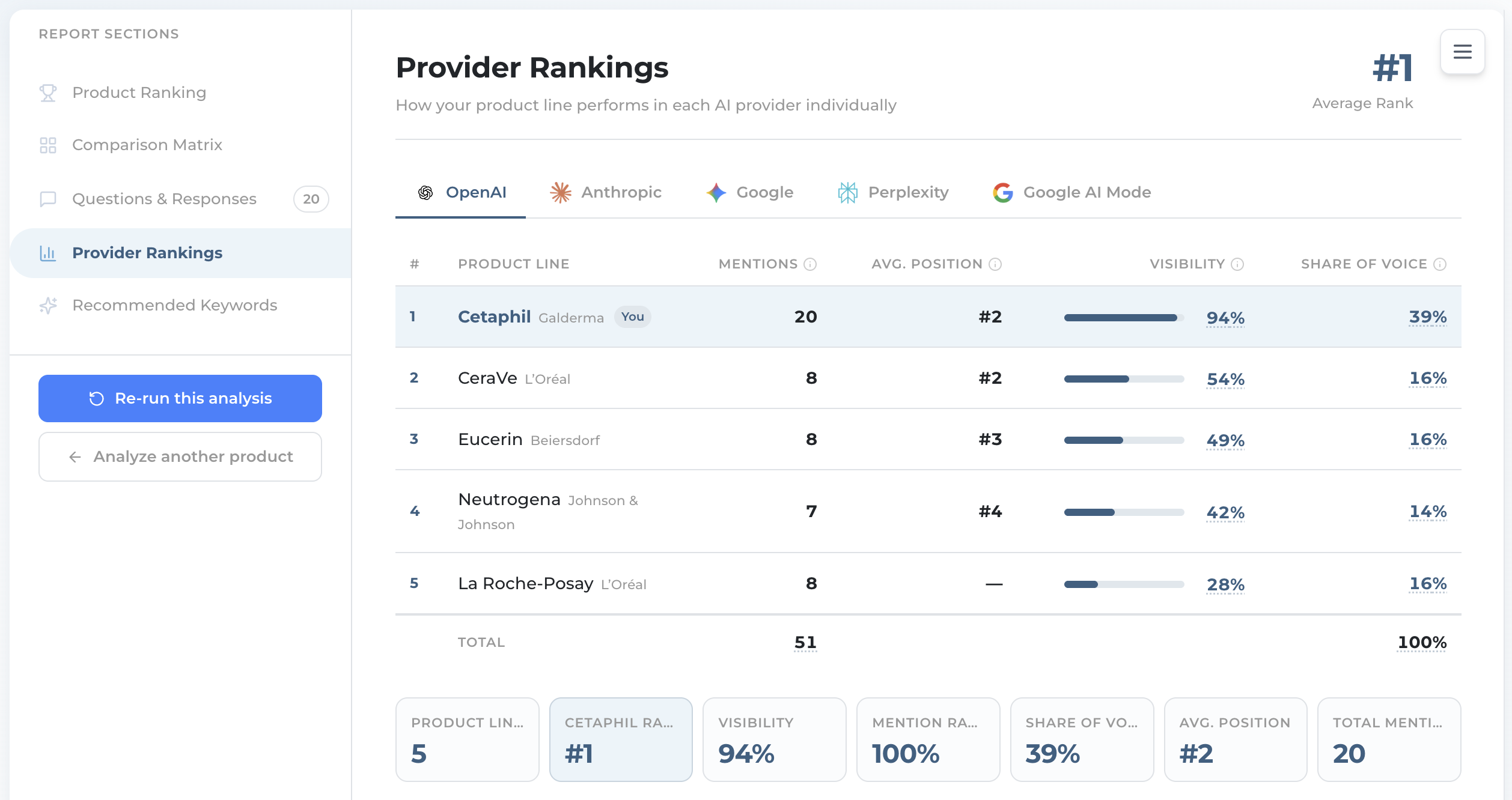This screenshot has width=1512, height=800.
Task: Click the 20 questions count badge
Action: [311, 199]
